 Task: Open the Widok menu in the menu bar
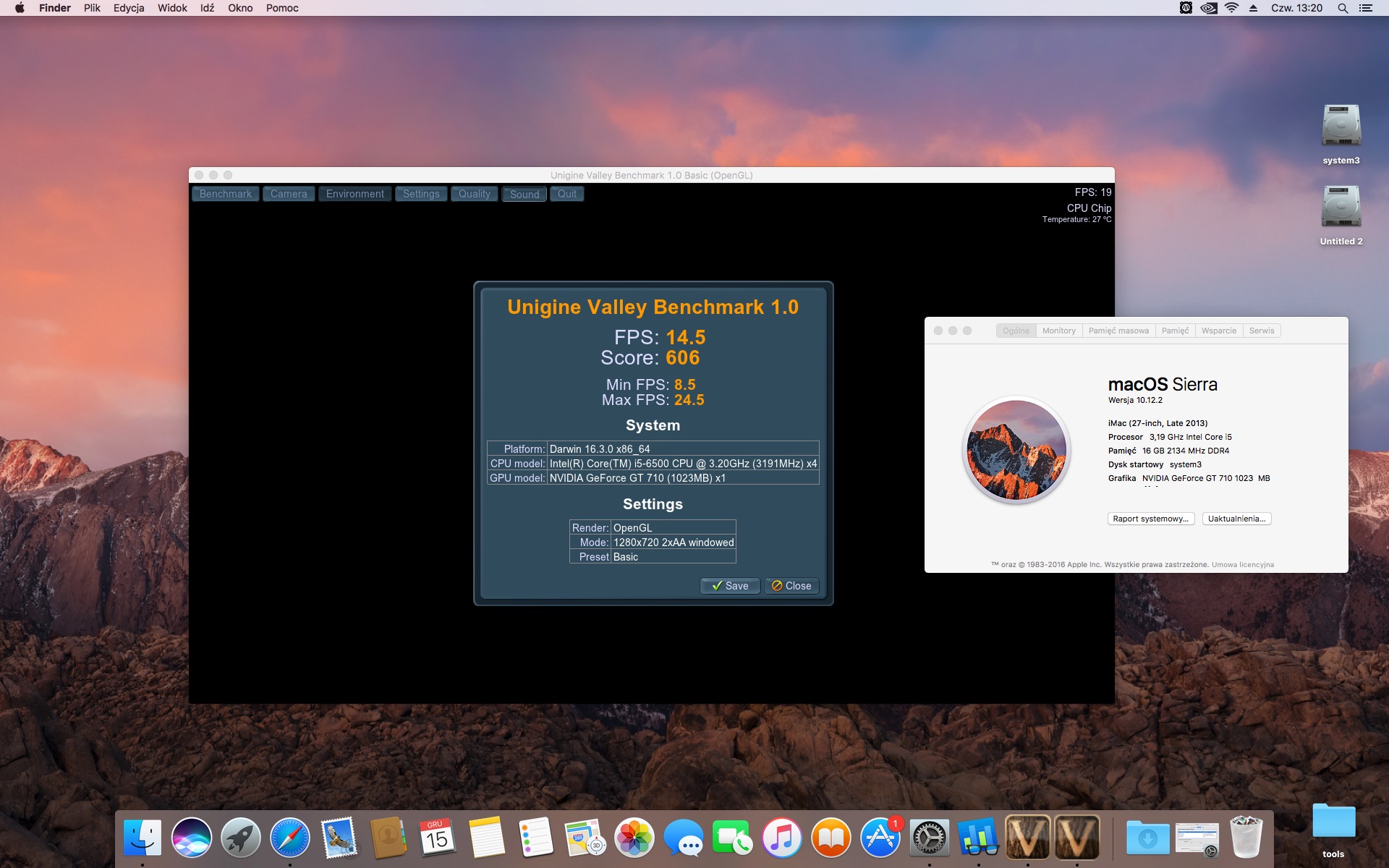pyautogui.click(x=172, y=8)
